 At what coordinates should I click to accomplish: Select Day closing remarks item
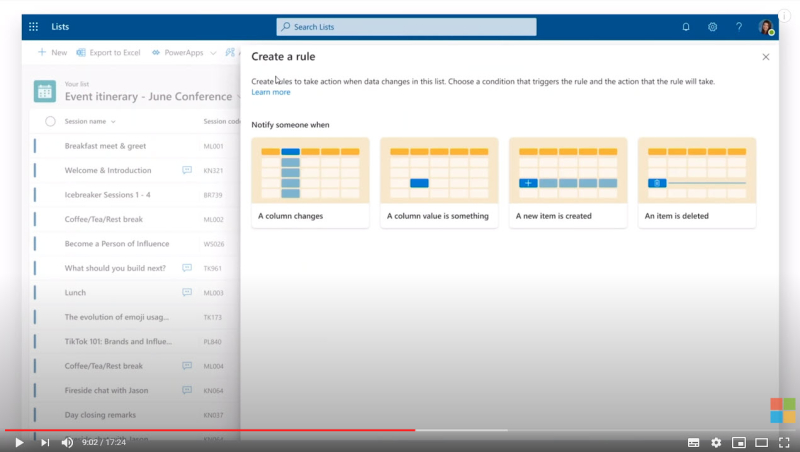pos(100,415)
